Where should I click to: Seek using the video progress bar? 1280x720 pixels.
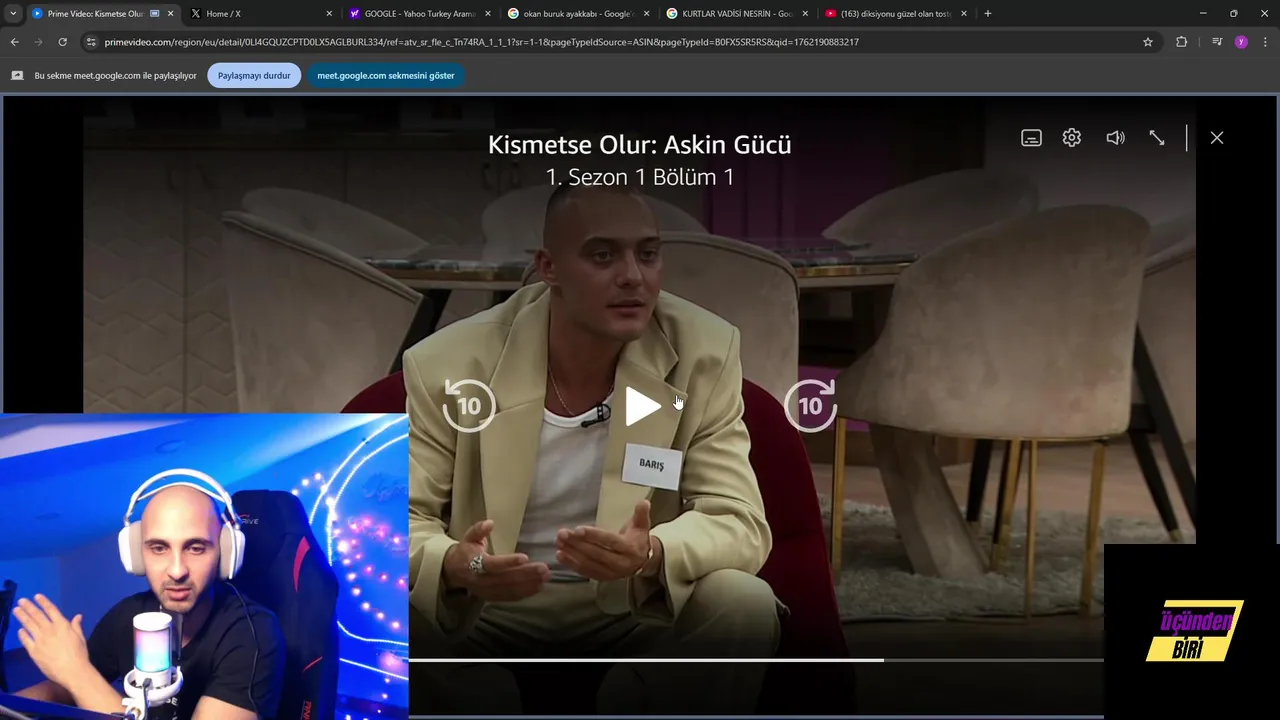756,660
